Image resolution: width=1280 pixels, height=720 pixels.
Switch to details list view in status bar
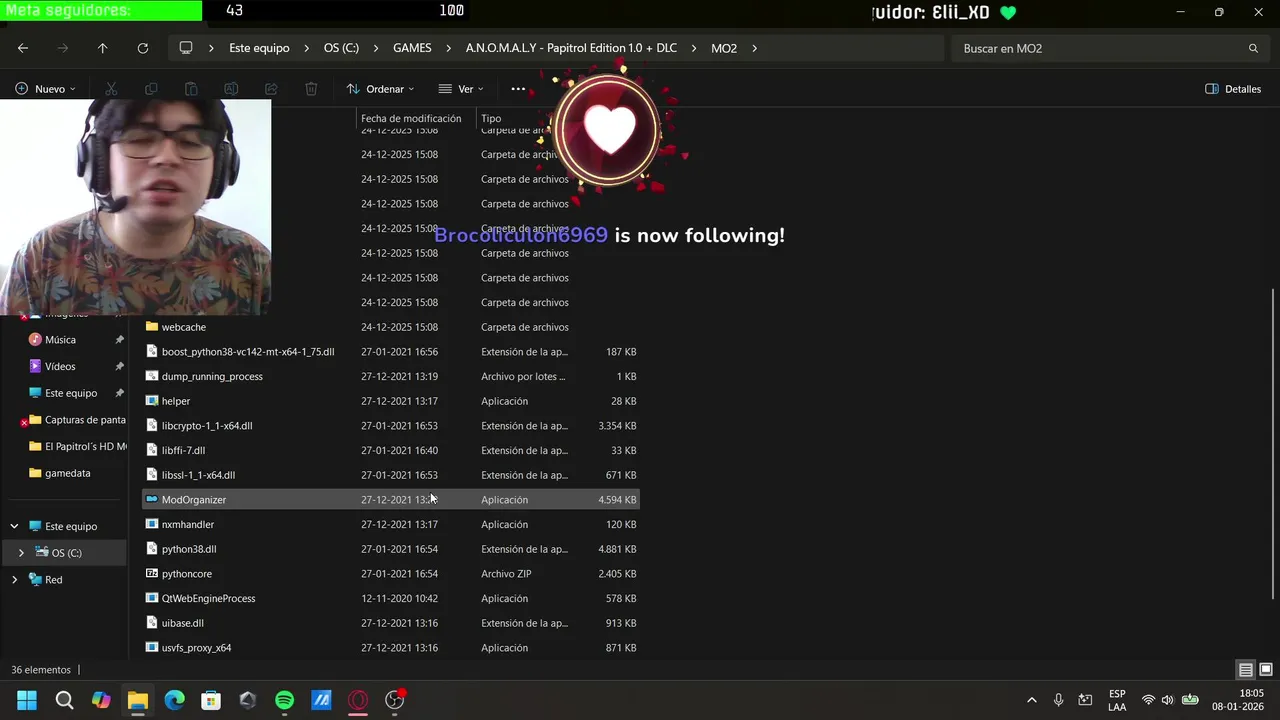(x=1246, y=670)
